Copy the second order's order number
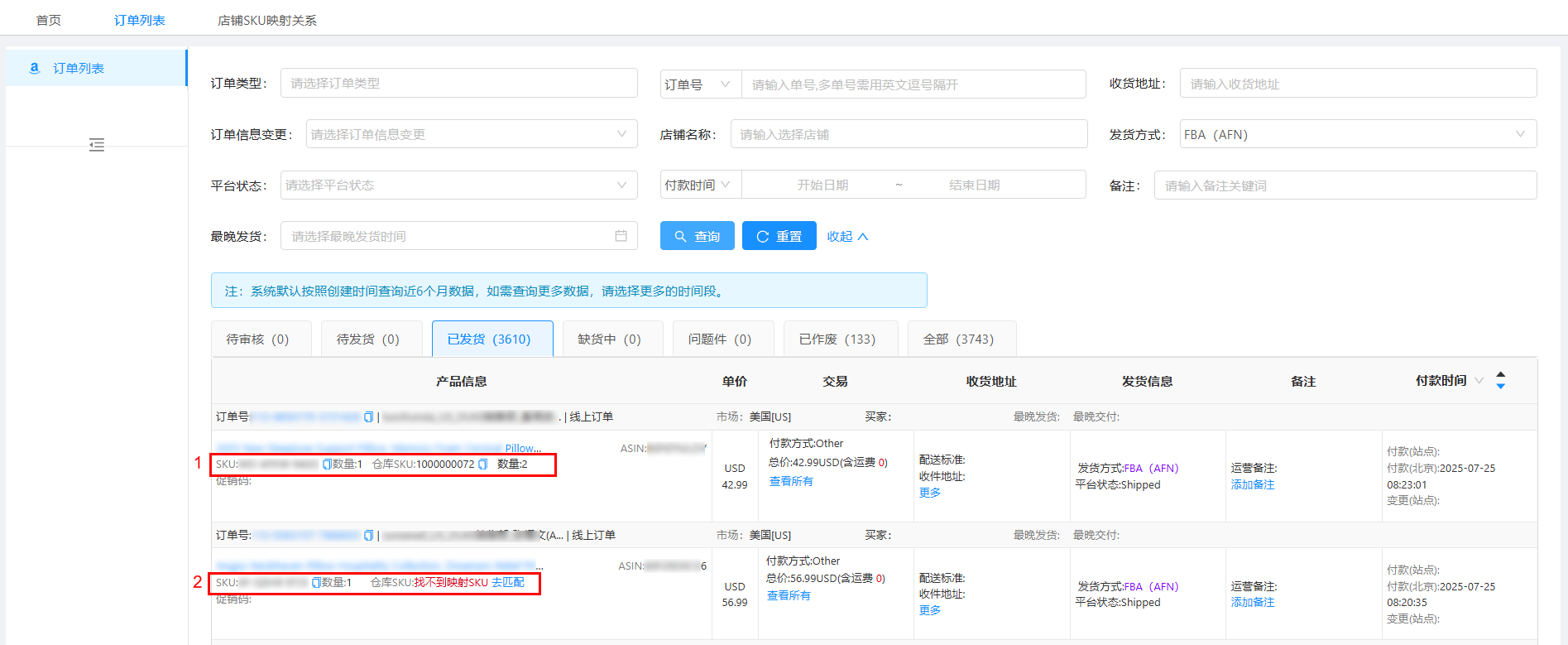Screen dimensions: 1568x645 click(369, 536)
